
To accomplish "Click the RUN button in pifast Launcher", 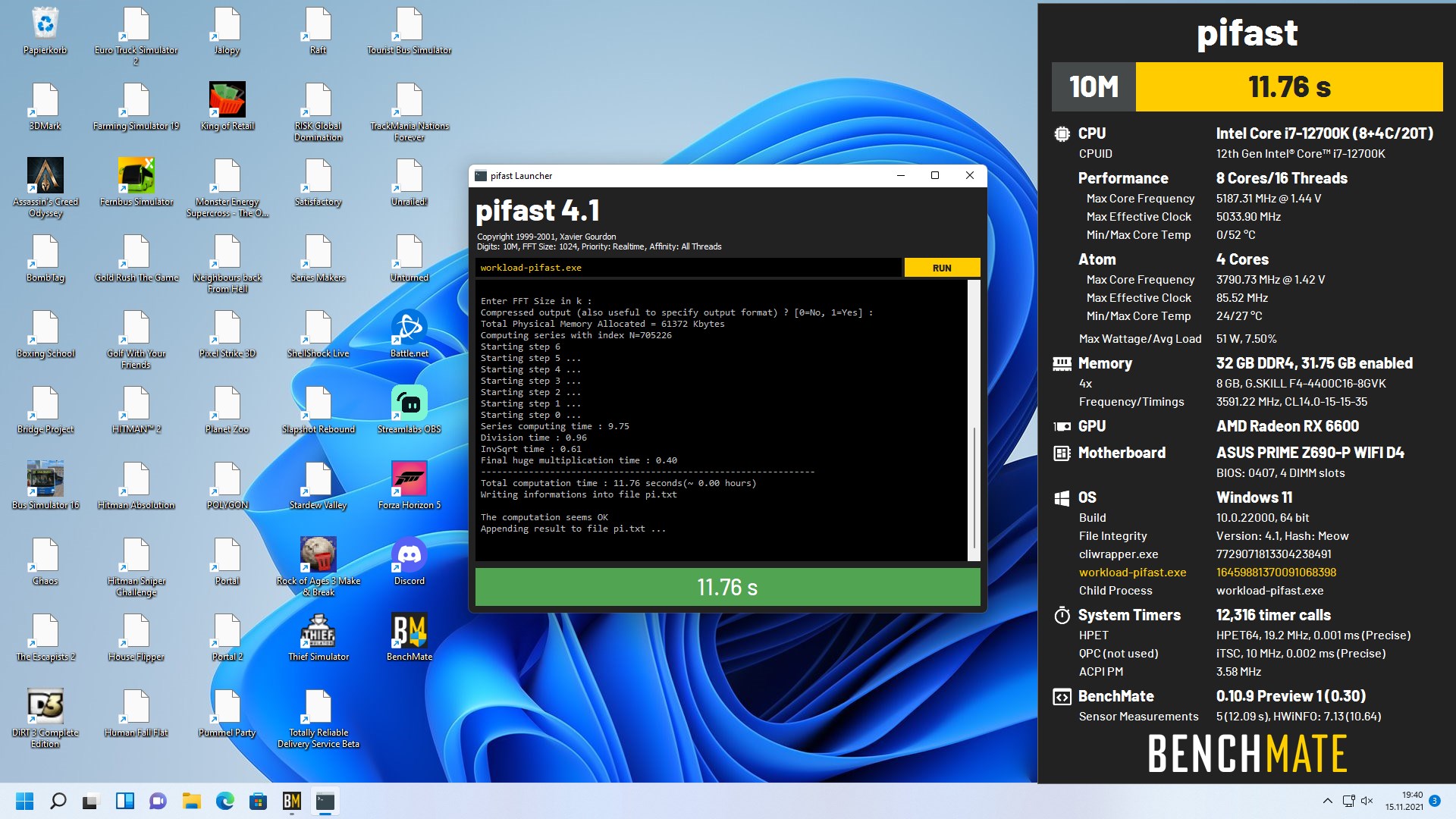I will (942, 268).
